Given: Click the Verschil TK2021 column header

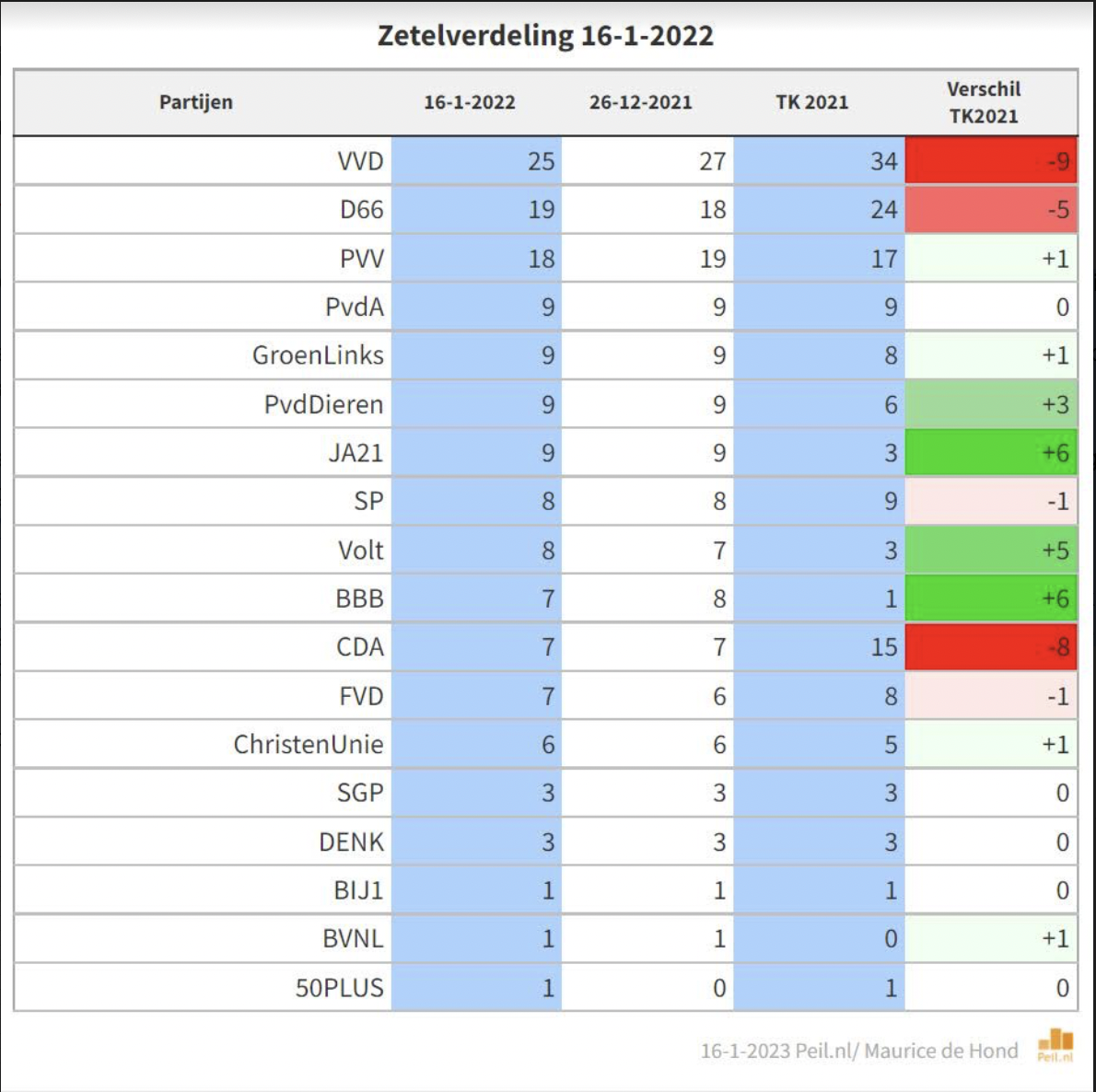Looking at the screenshot, I should coord(984,102).
